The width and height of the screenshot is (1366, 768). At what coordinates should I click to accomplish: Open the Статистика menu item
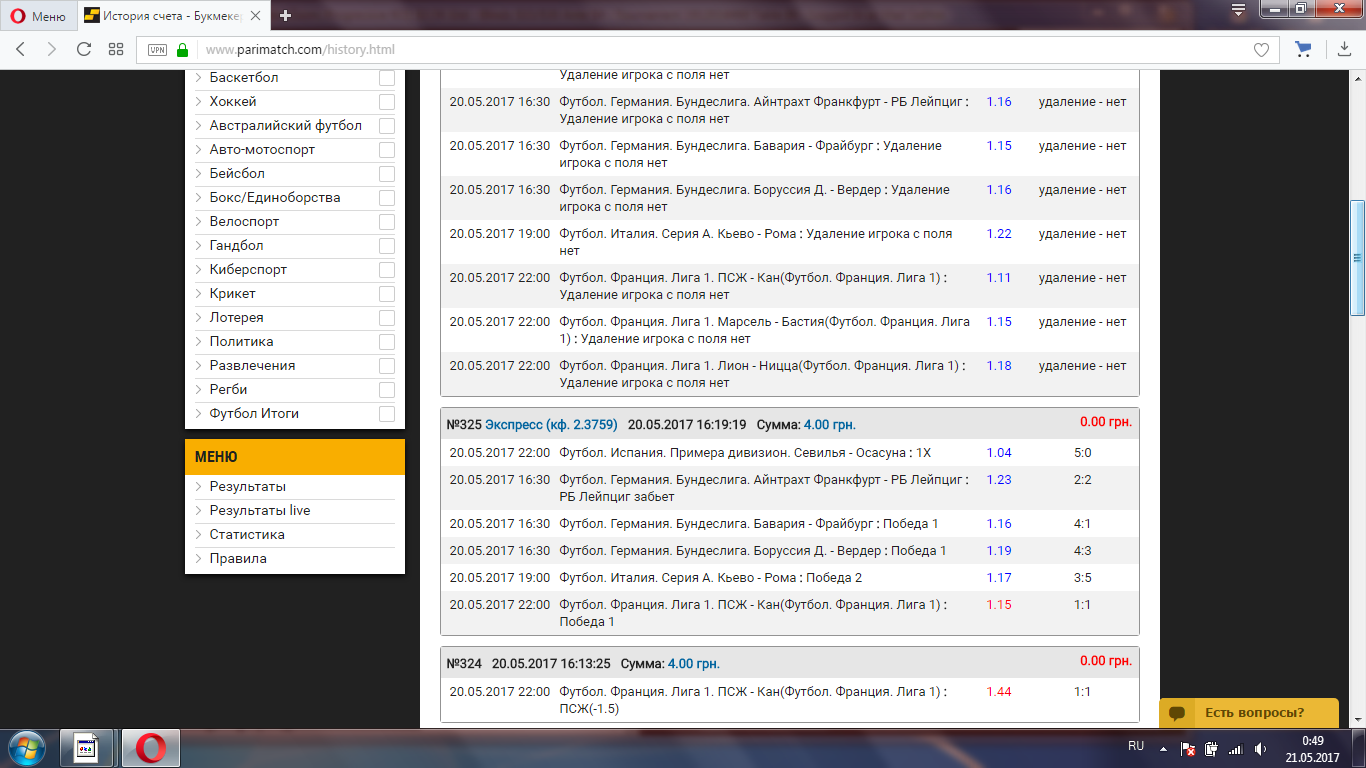(247, 535)
